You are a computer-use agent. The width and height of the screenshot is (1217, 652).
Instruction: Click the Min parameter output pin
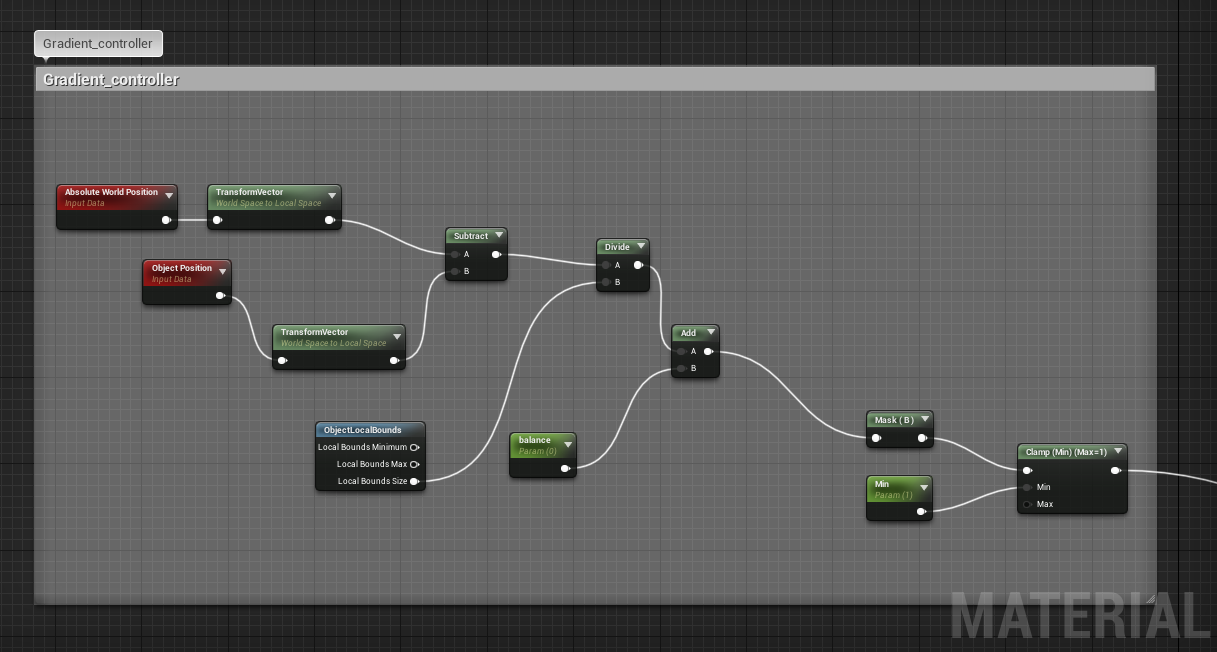point(921,511)
